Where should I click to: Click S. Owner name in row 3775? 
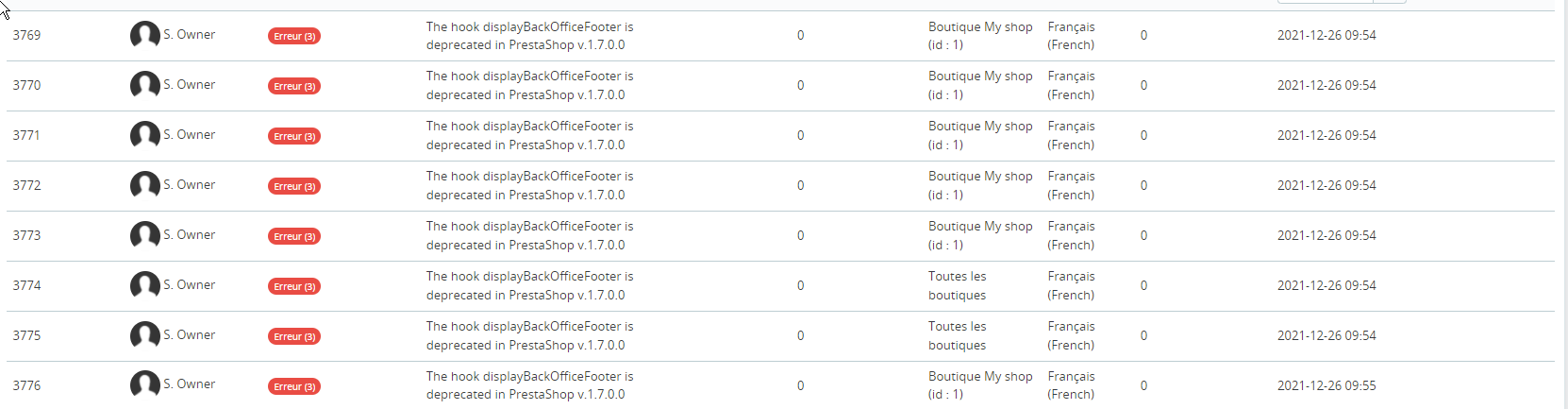[189, 334]
